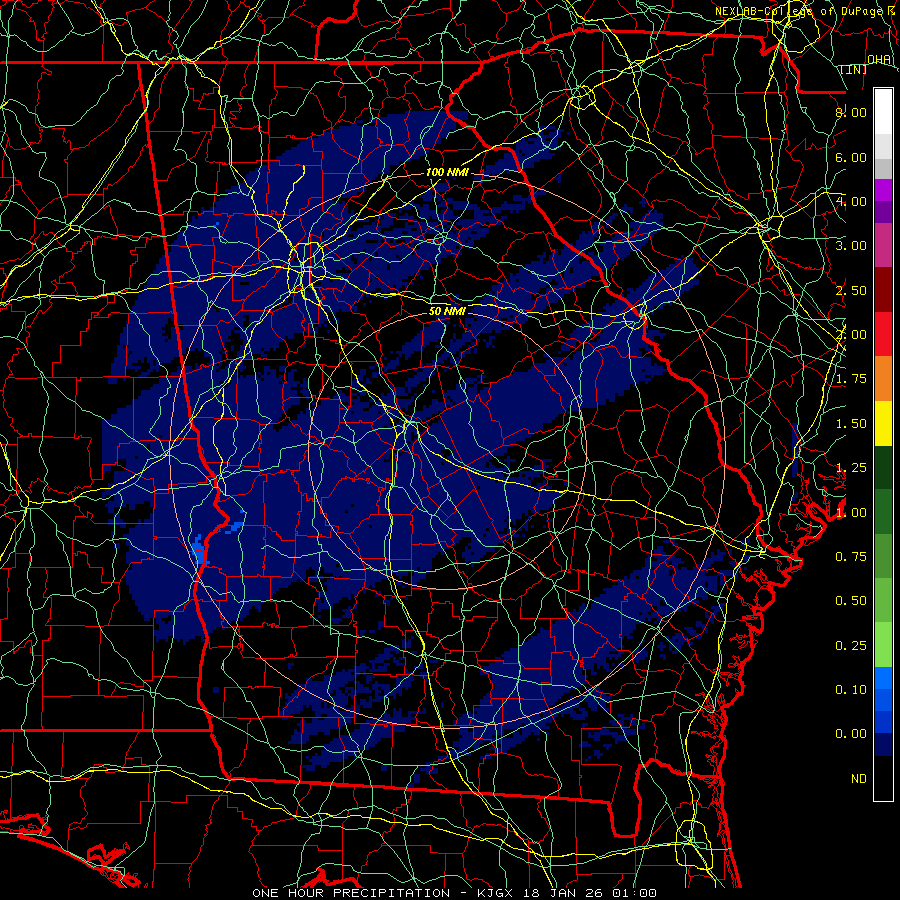Screen dimensions: 900x900
Task: Click the bright red 2.00 legend swatch
Action: [883, 334]
